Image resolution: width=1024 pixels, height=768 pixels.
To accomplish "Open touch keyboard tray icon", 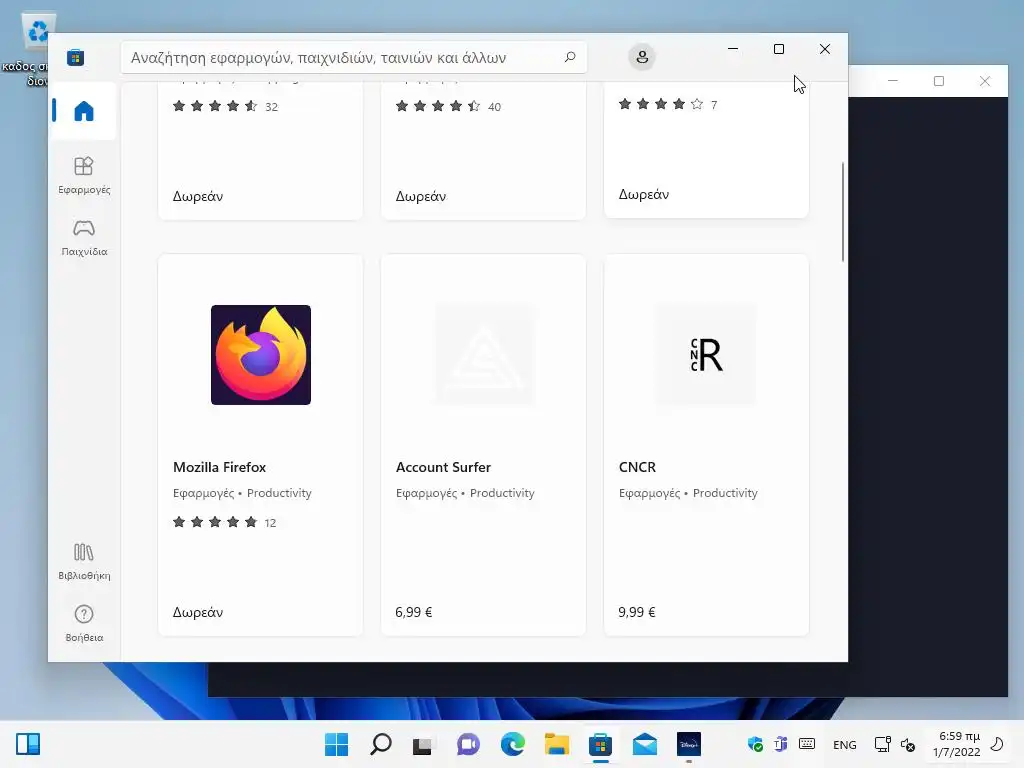I will pyautogui.click(x=807, y=743).
